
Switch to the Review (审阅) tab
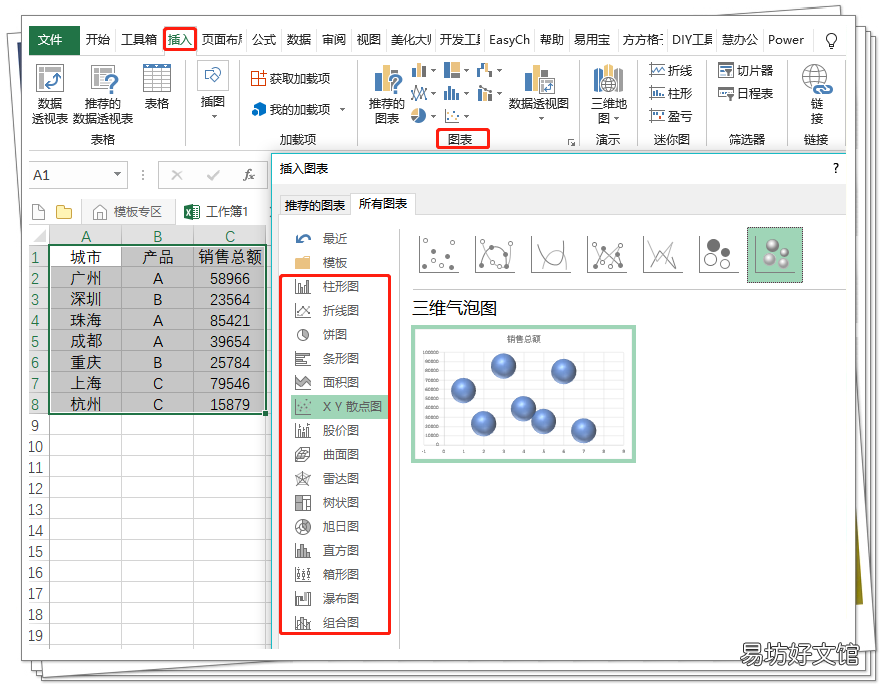click(x=334, y=40)
